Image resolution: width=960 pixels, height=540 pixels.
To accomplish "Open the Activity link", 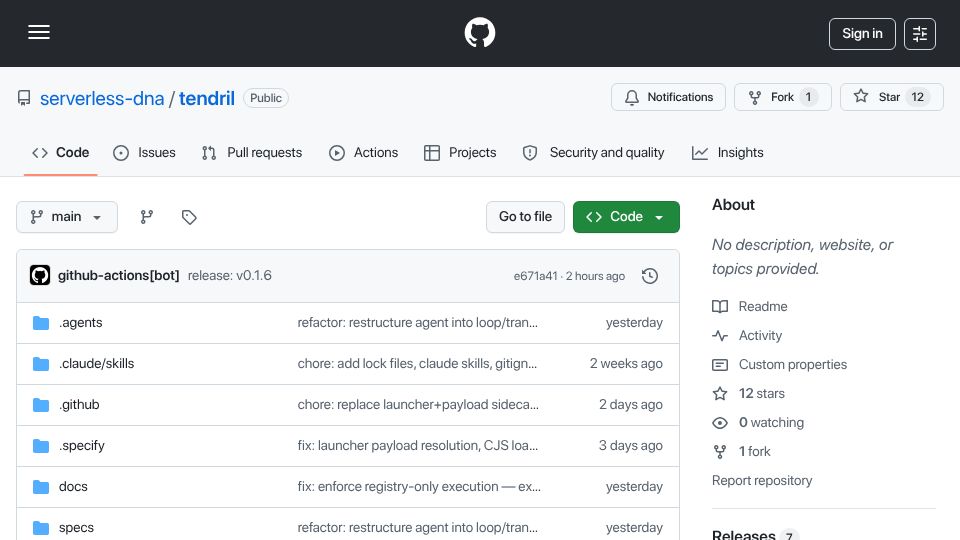I will [x=760, y=336].
